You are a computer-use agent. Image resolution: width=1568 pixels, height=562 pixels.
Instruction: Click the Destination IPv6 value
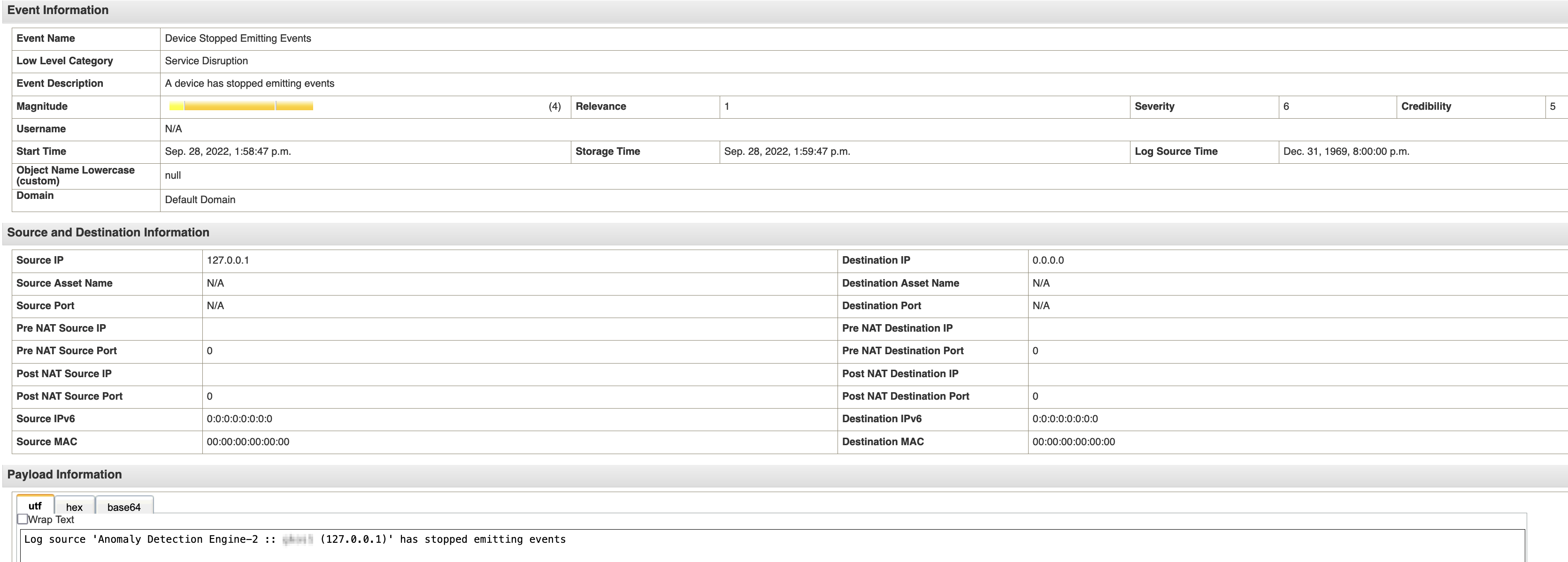click(x=1065, y=418)
